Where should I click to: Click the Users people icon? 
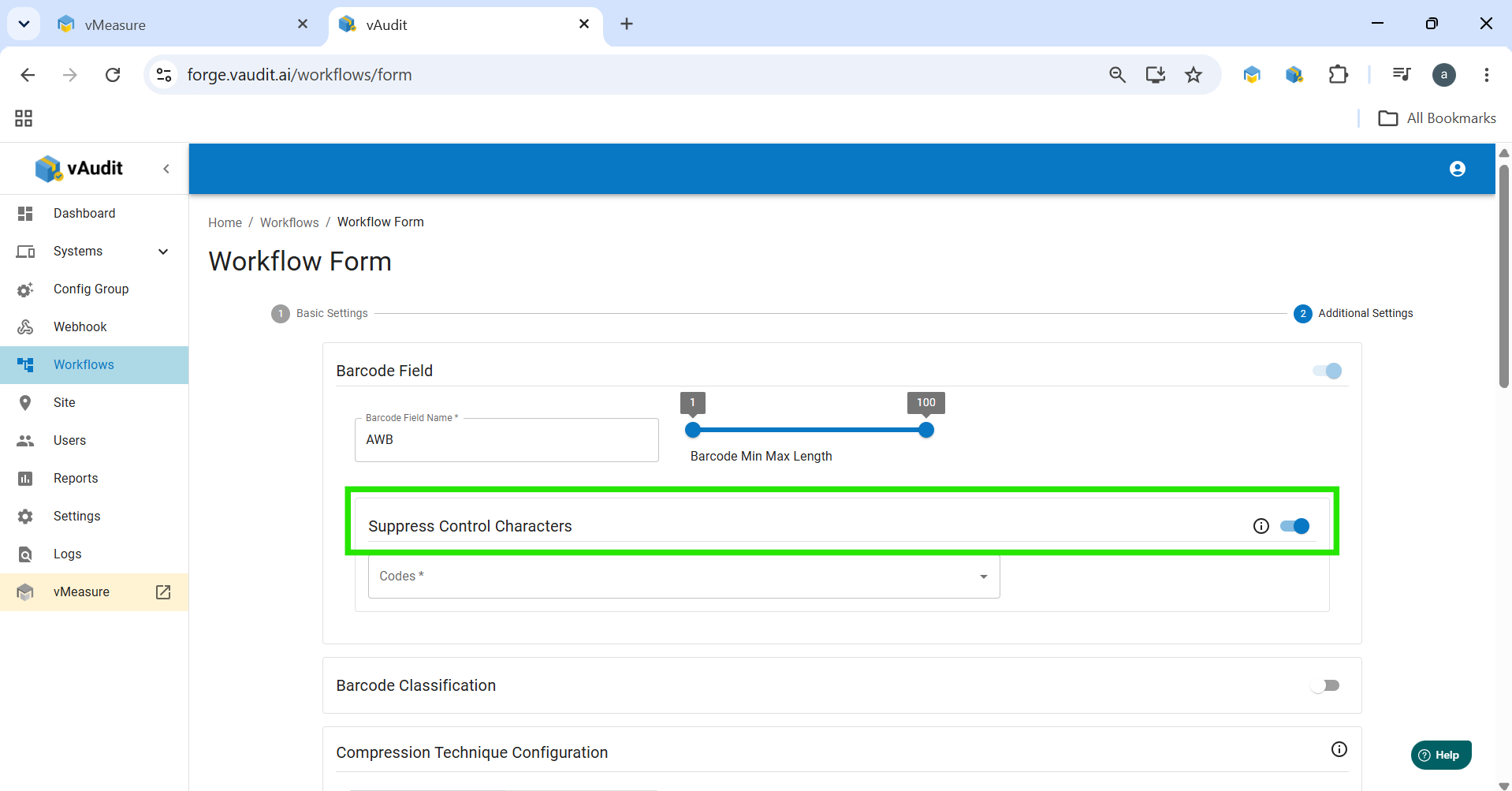pyautogui.click(x=25, y=441)
